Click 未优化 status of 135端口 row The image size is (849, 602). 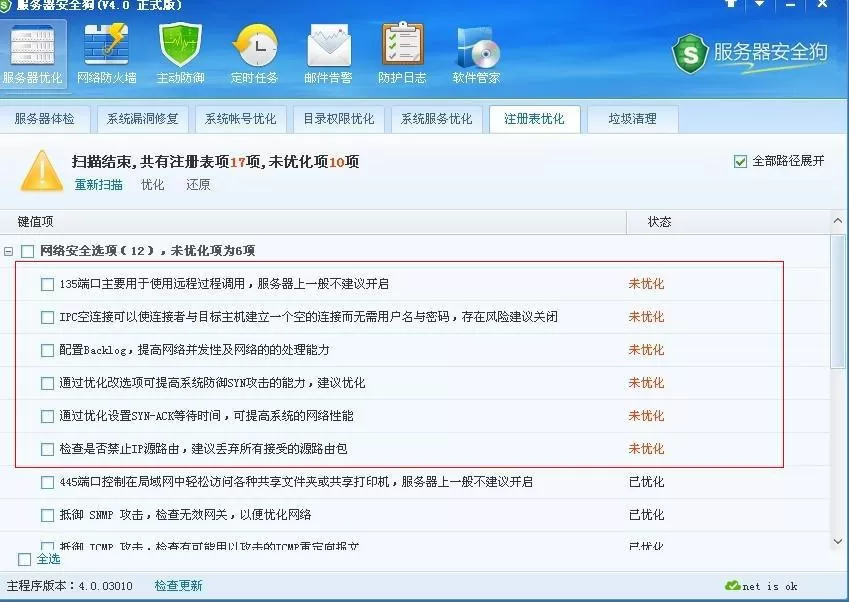646,284
